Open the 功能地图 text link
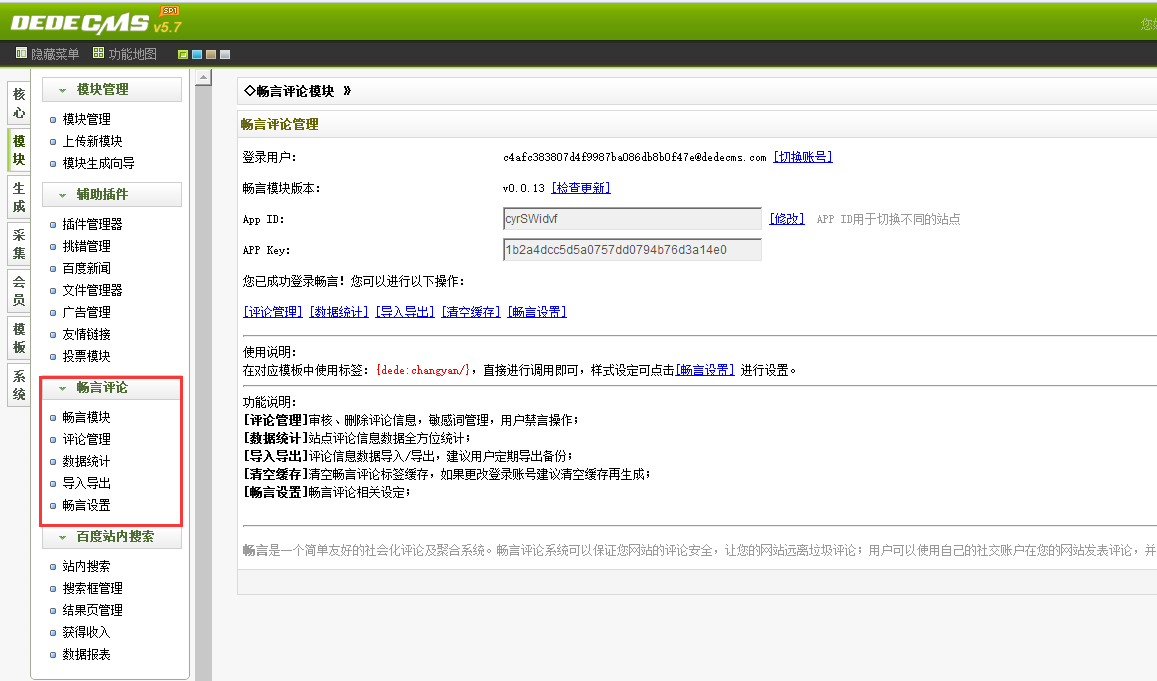Image resolution: width=1157 pixels, height=681 pixels. pos(132,54)
